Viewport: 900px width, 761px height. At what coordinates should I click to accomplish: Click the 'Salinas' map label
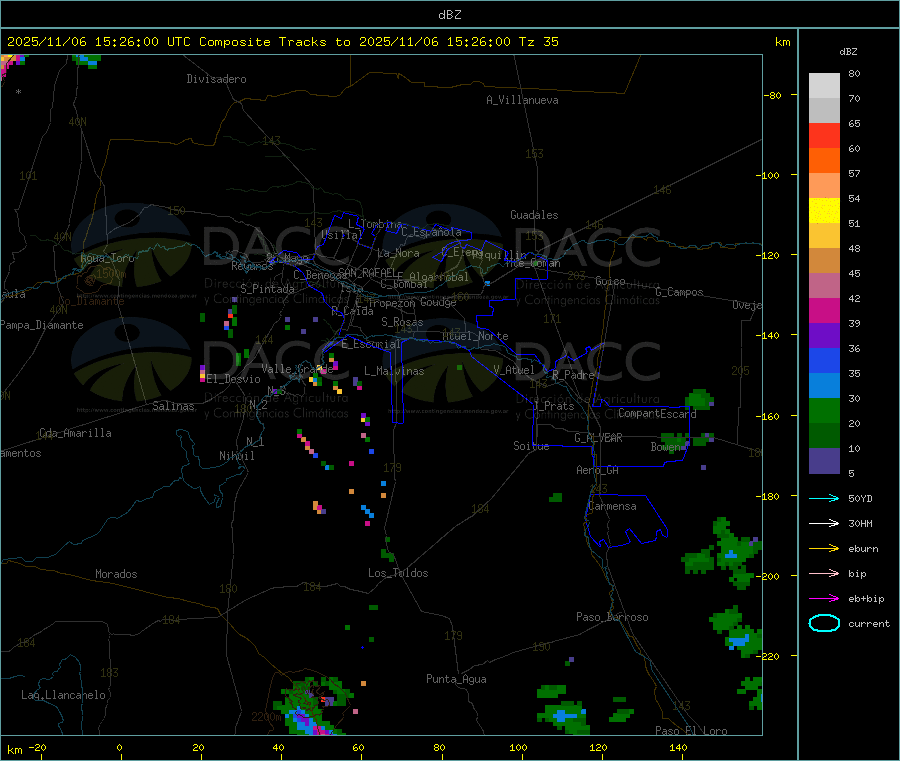click(173, 406)
